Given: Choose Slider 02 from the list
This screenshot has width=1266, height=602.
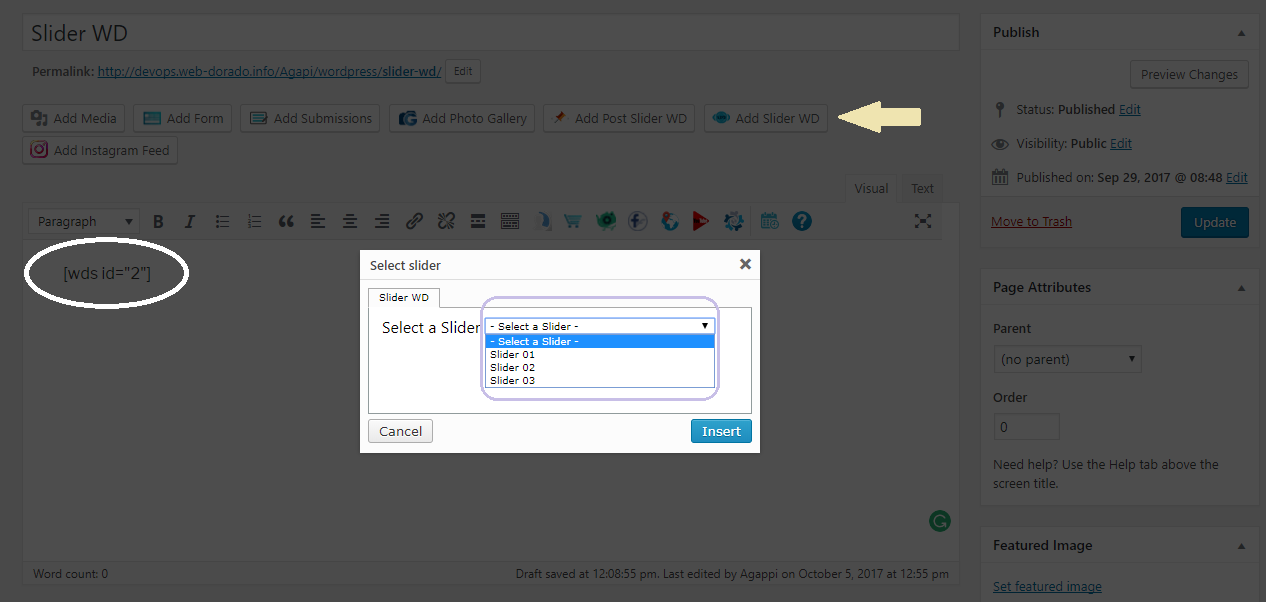Looking at the screenshot, I should [x=600, y=367].
